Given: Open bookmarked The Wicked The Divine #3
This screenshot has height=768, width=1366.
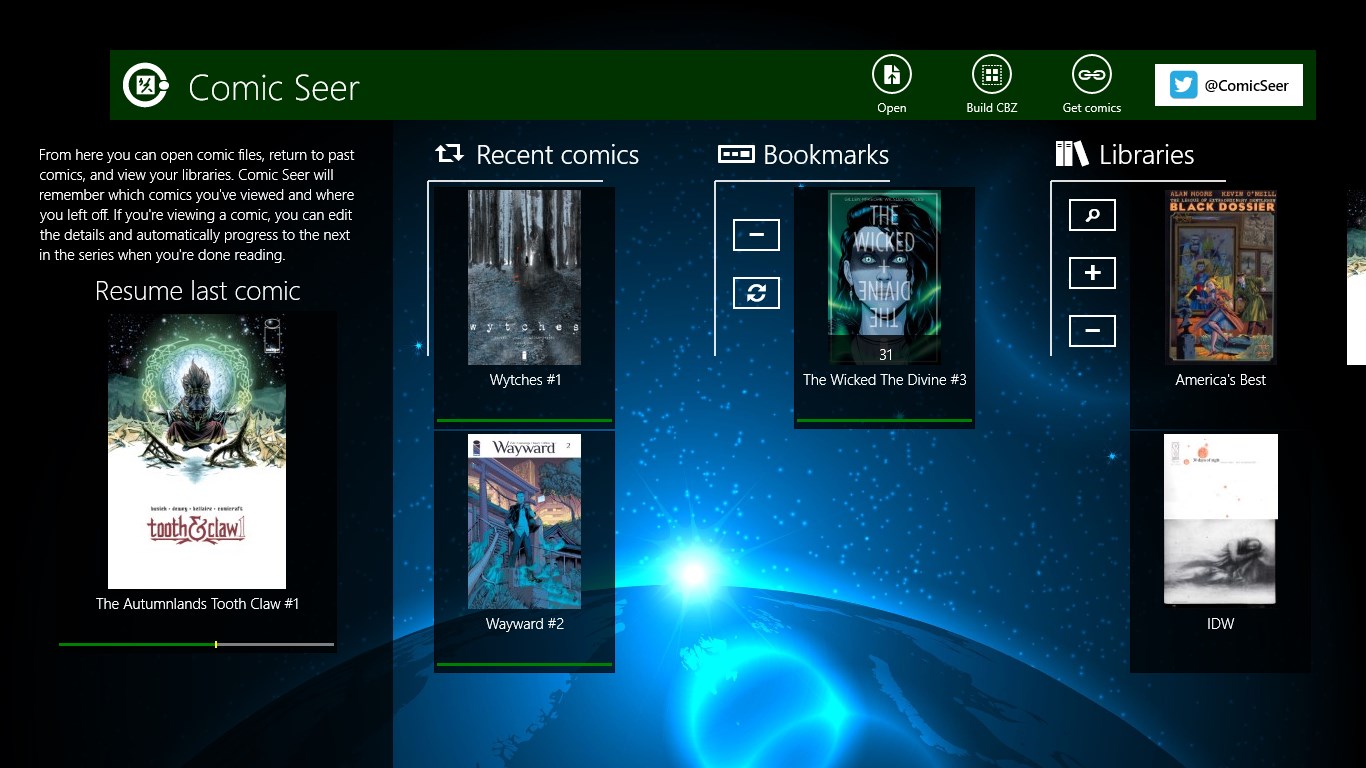Looking at the screenshot, I should (883, 277).
